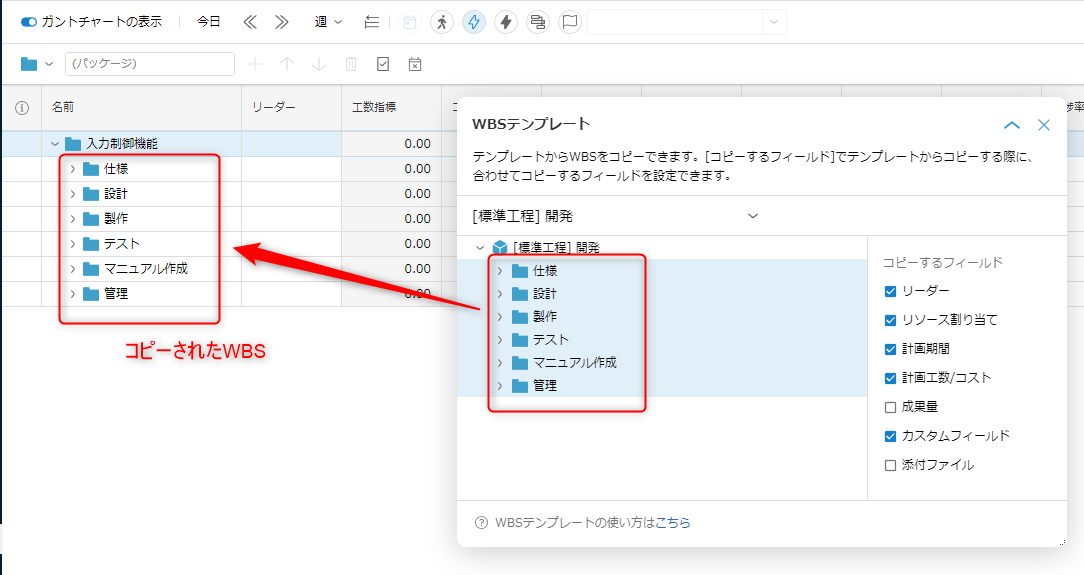Open the 週 time scale dropdown
This screenshot has height=575, width=1084.
tap(327, 22)
